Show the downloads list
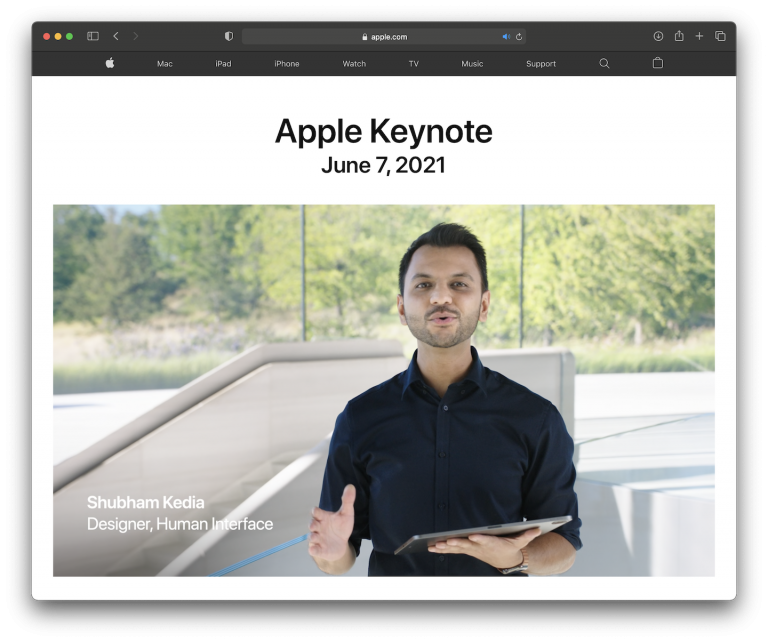This screenshot has height=642, width=768. point(658,36)
